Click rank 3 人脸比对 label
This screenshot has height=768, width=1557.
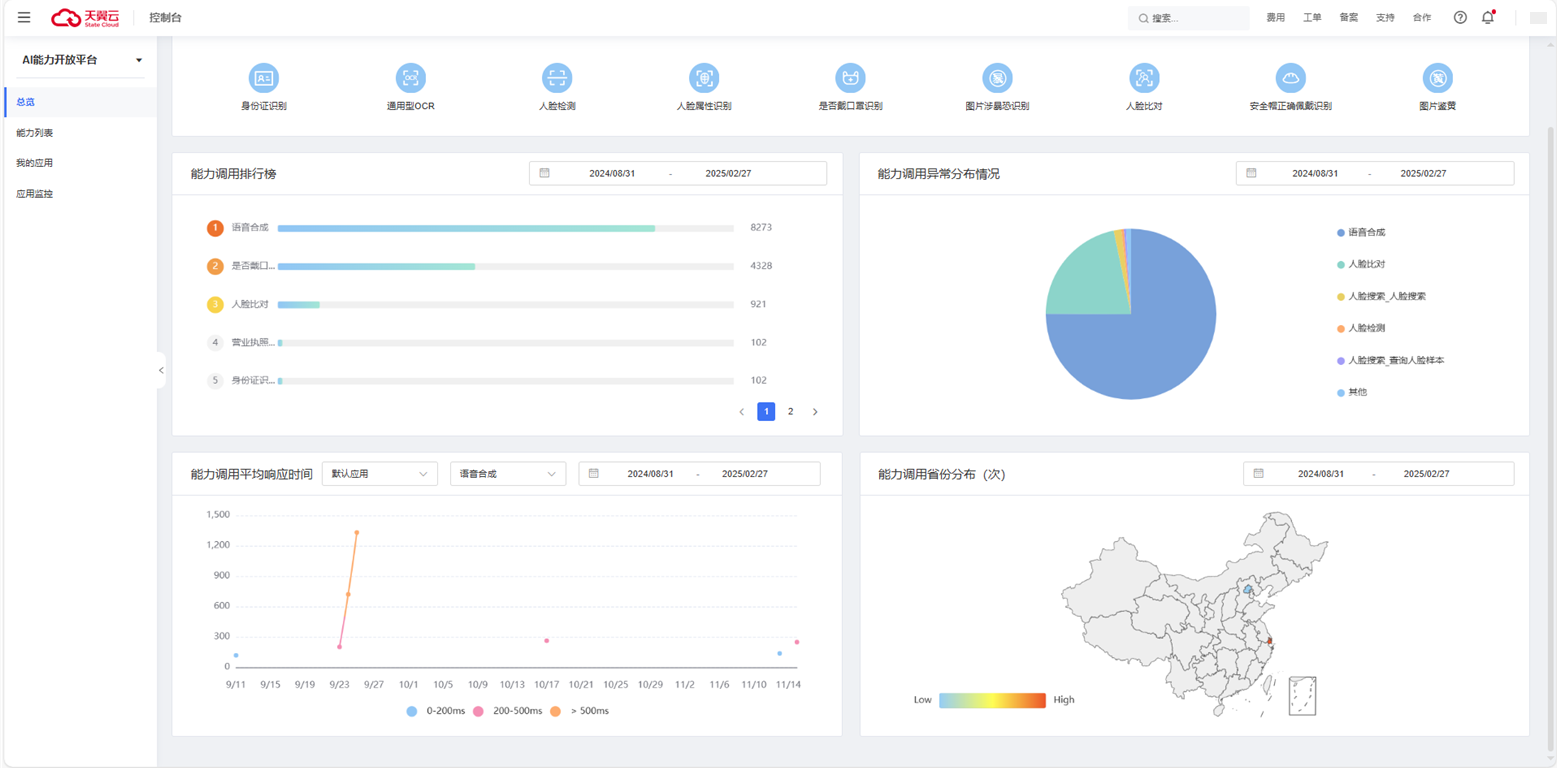[x=250, y=304]
